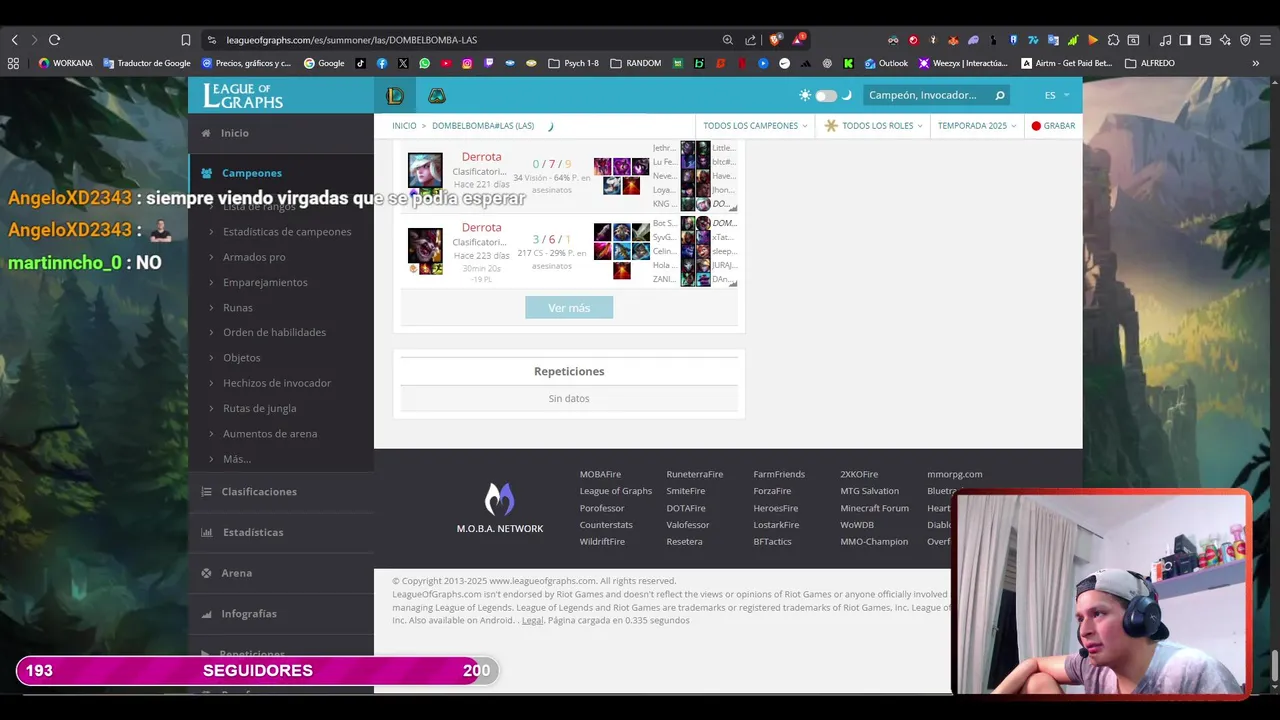1280x720 pixels.
Task: Open Estadísticas de campeones submenu item
Action: [x=287, y=232]
